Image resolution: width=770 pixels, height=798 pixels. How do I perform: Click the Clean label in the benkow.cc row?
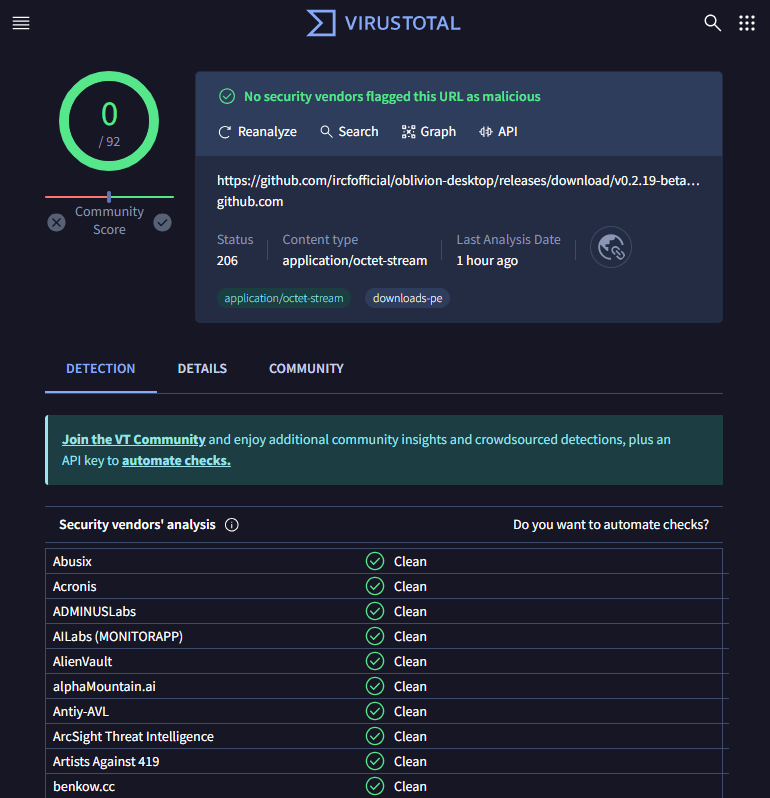(410, 786)
